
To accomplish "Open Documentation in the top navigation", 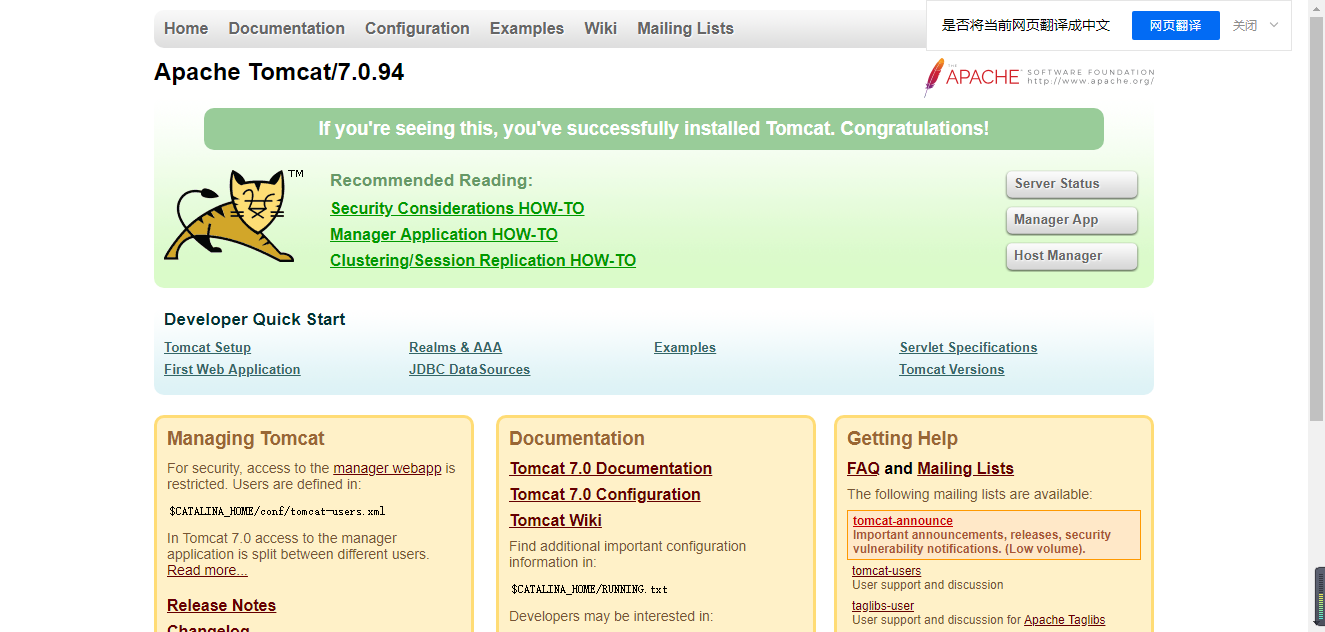I will (287, 28).
